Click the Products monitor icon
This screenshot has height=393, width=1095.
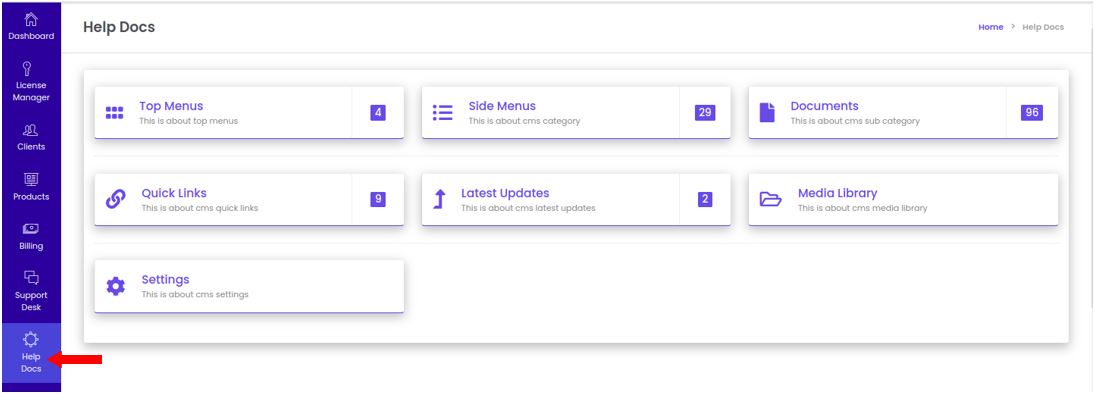click(31, 179)
